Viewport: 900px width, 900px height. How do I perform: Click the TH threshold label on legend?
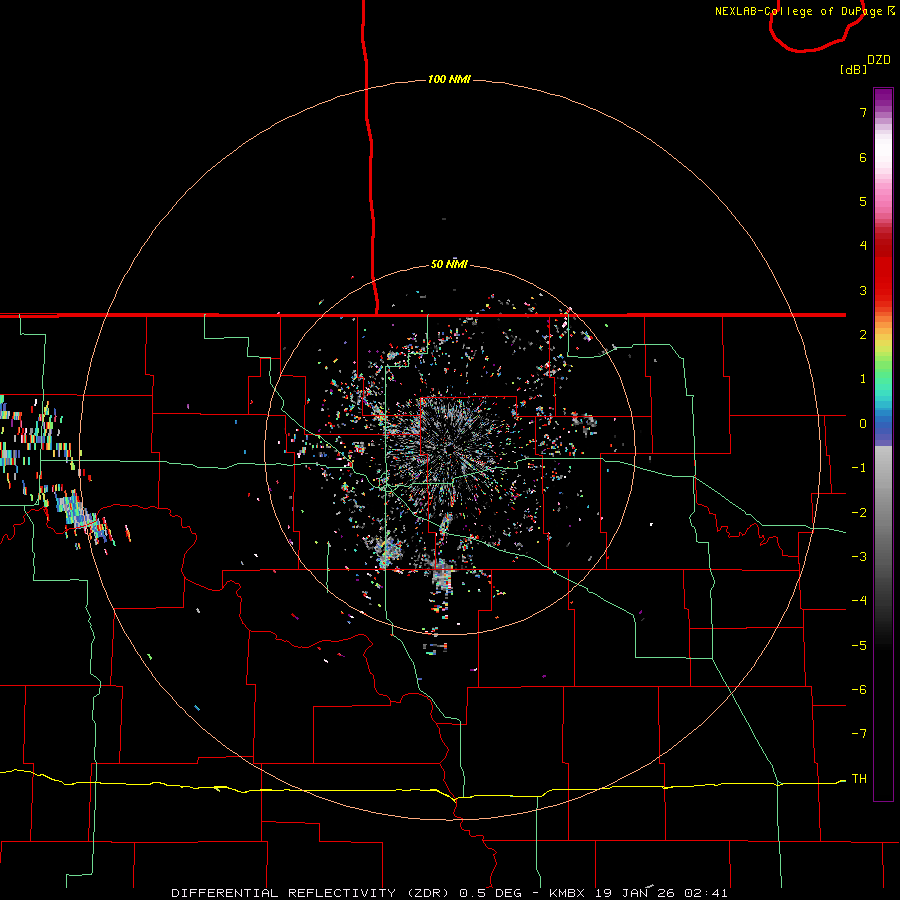[859, 779]
